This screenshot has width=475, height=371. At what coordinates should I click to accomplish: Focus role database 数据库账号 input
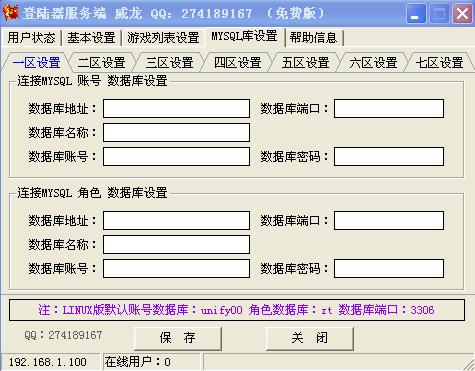point(176,268)
